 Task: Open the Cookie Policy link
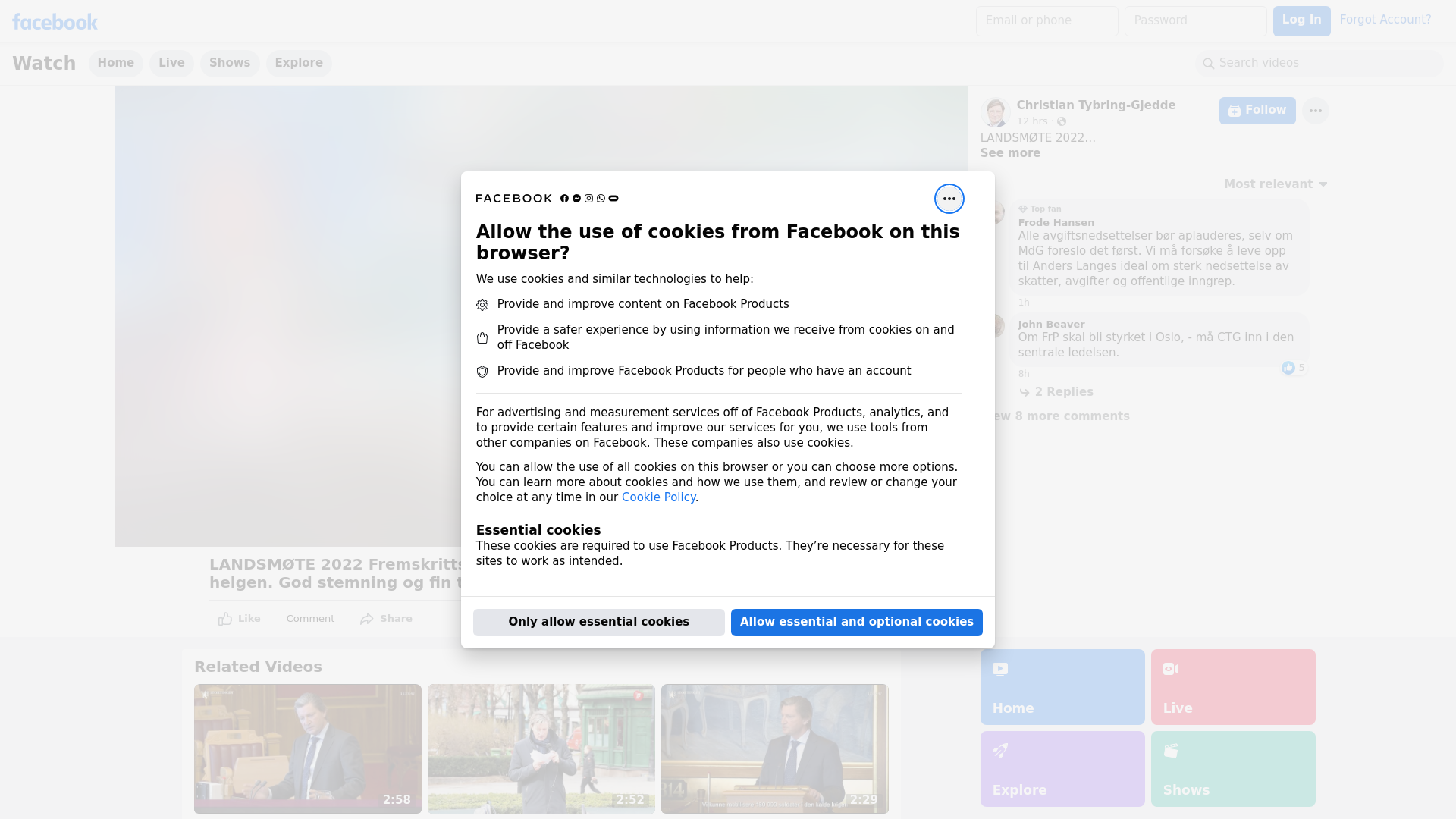pos(658,497)
